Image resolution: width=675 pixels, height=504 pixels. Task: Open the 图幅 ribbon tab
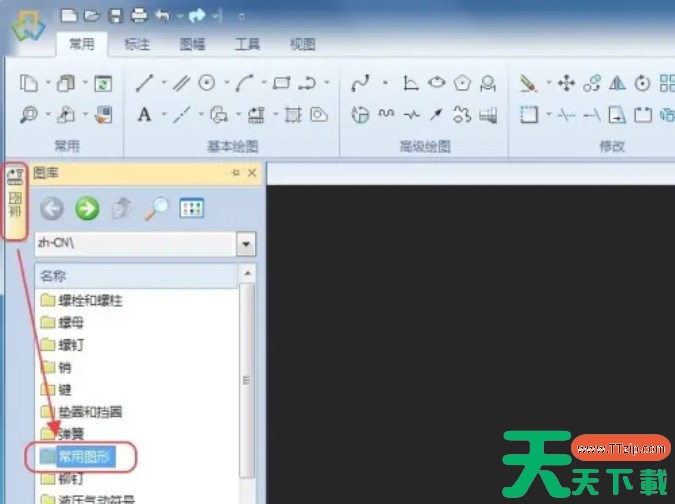pyautogui.click(x=192, y=44)
